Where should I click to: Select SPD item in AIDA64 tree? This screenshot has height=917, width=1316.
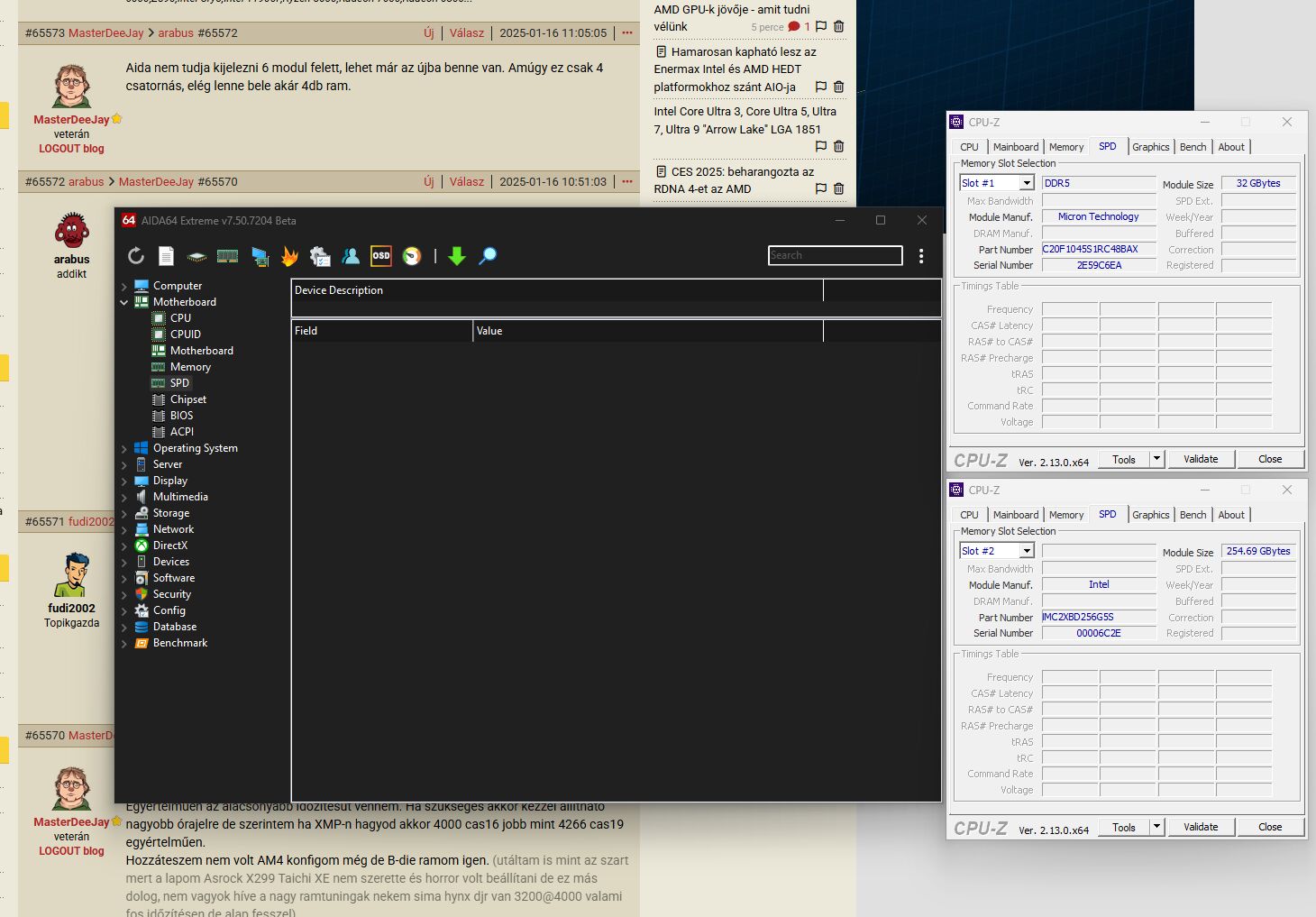point(179,383)
